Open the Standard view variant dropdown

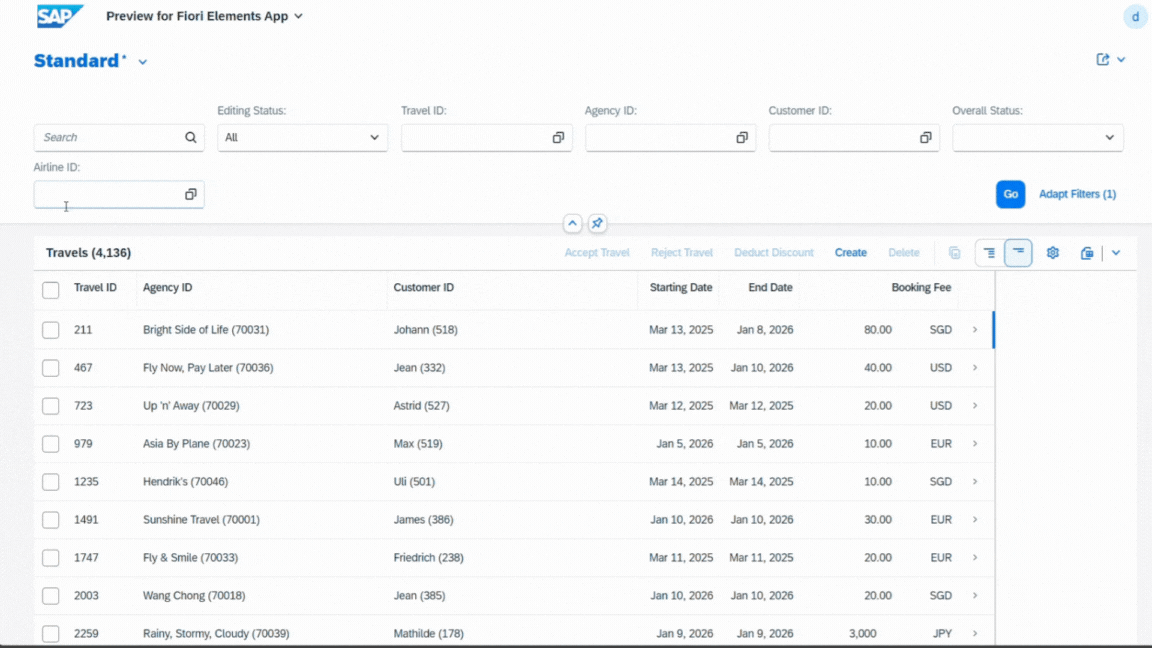click(x=143, y=62)
